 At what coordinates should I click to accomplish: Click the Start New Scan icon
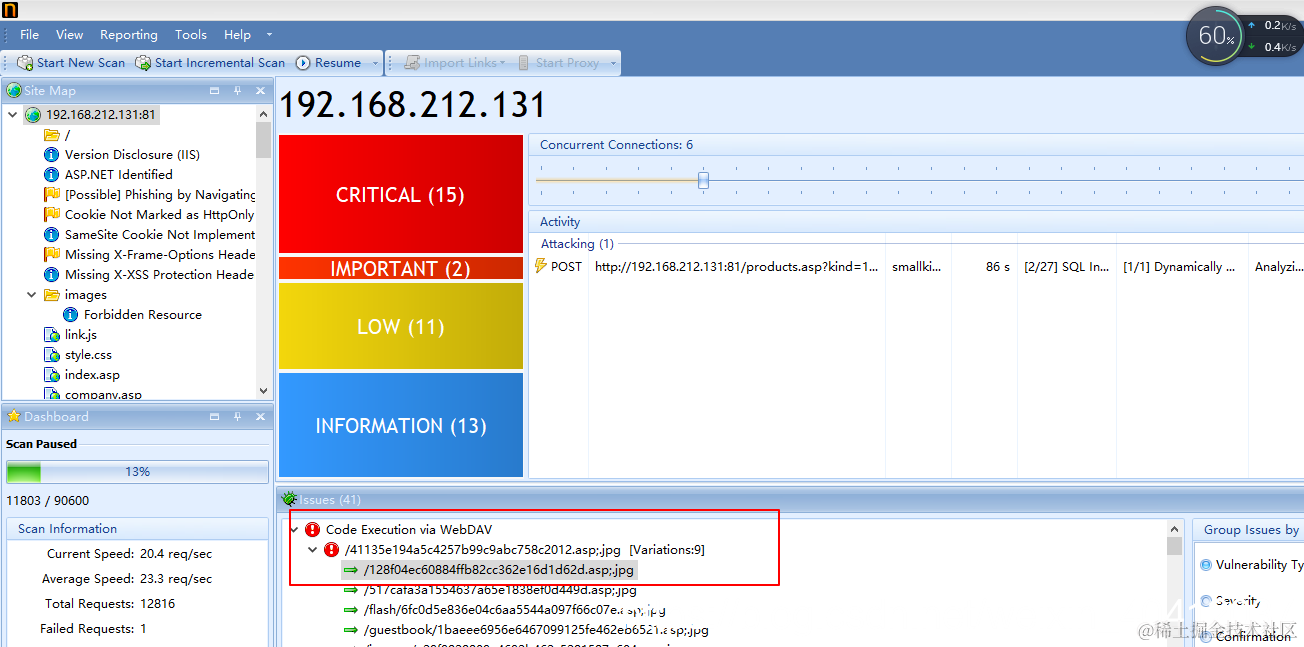25,62
